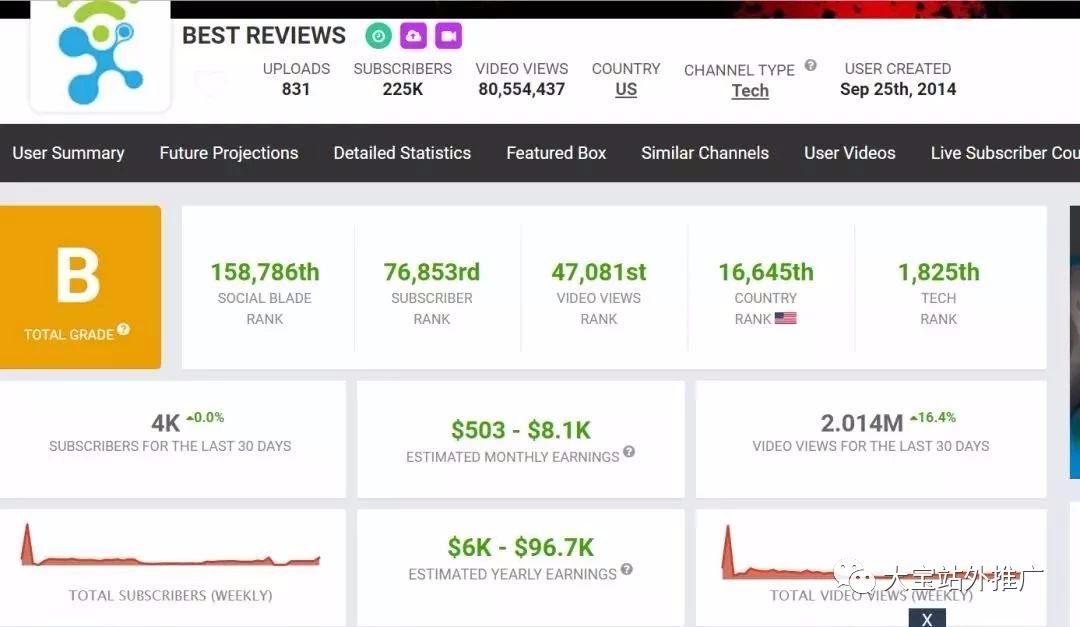Screen dimensions: 1080x627
Task: Click the $503 - $8.1K monthly earnings
Action: [x=521, y=431]
